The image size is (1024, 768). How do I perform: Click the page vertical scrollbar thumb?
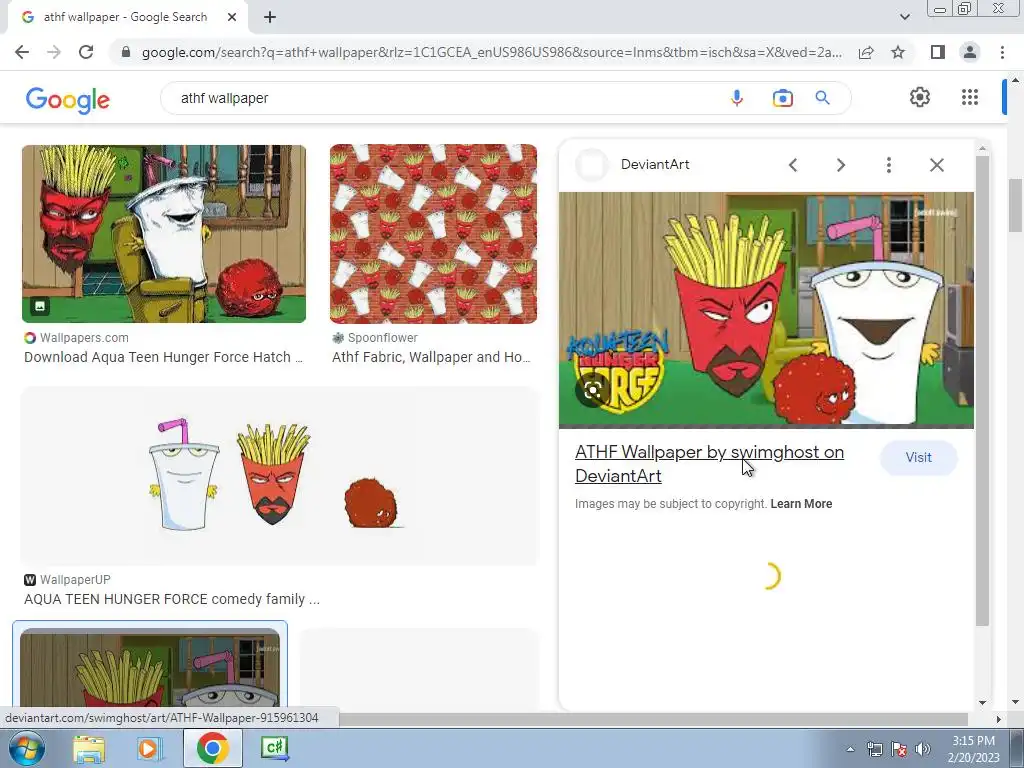pyautogui.click(x=1015, y=205)
